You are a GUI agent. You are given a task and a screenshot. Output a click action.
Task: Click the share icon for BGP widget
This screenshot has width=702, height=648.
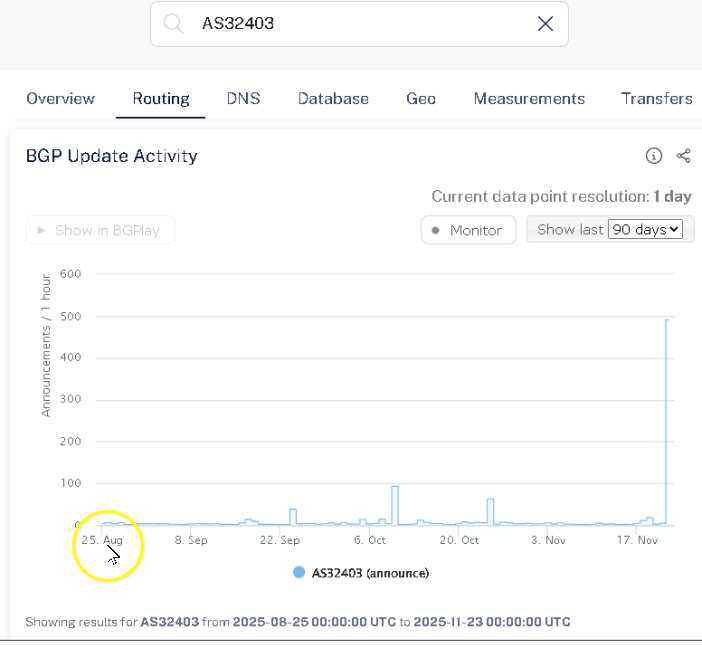[684, 156]
